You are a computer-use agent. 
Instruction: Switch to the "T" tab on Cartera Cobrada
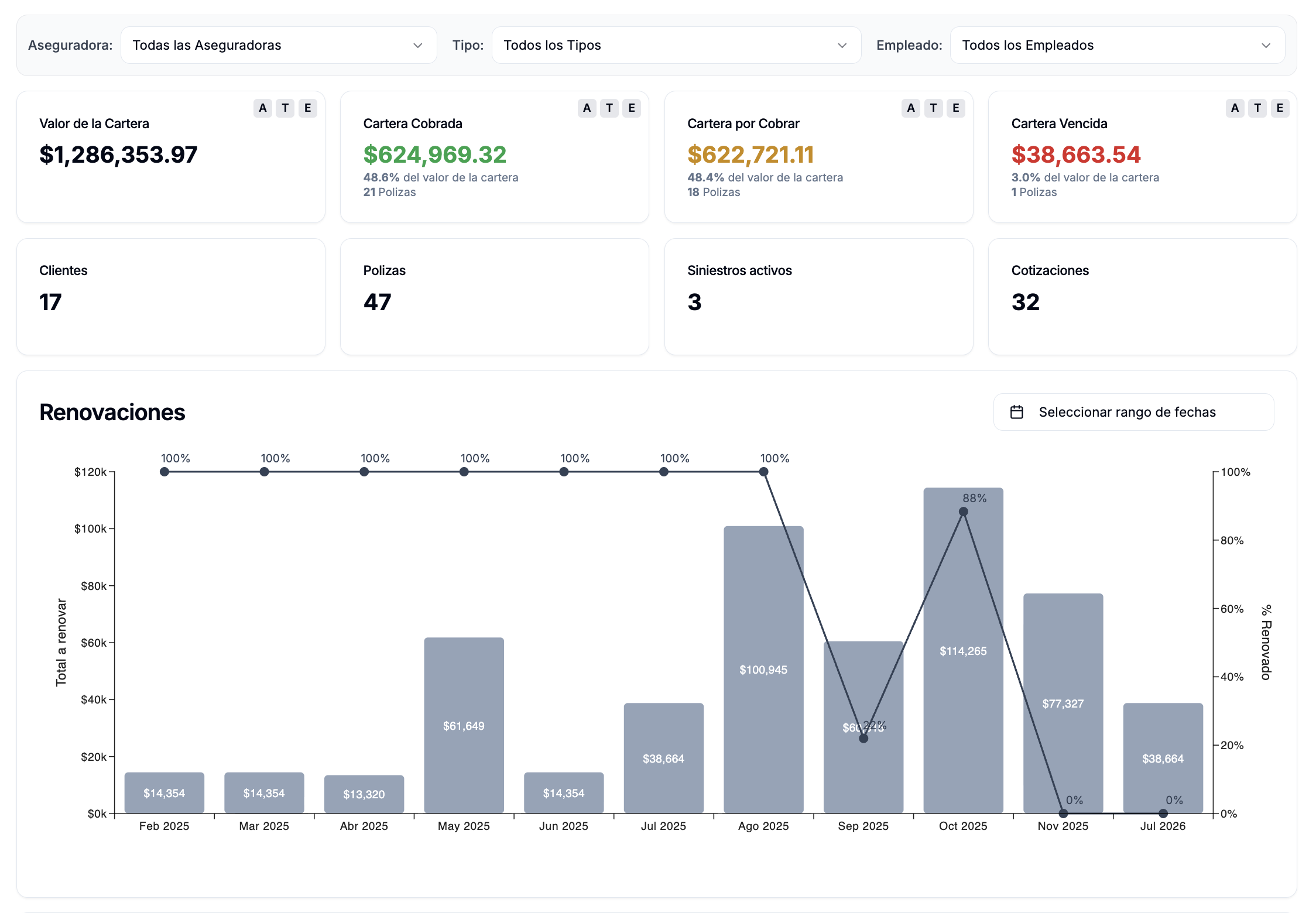(x=609, y=108)
